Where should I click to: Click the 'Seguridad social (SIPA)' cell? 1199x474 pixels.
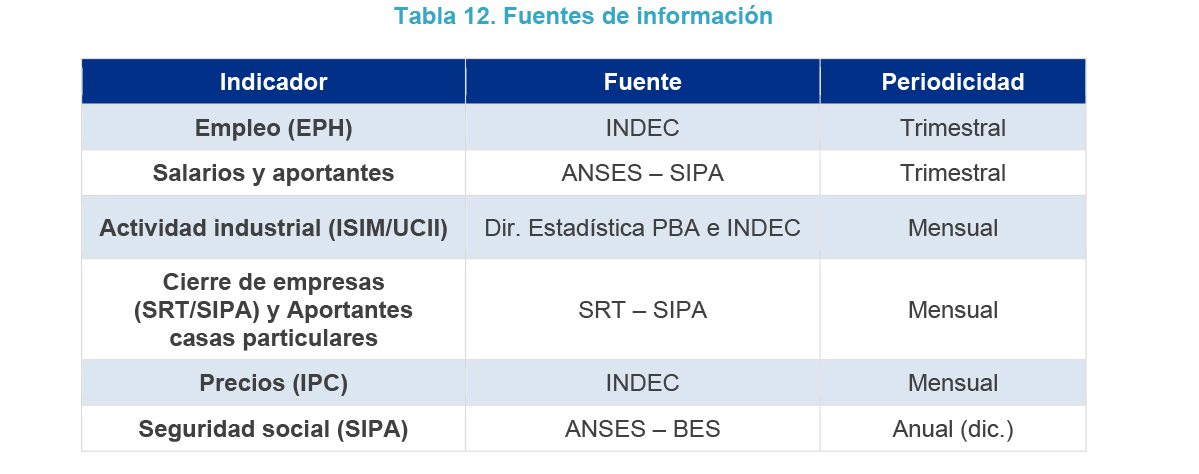click(273, 429)
